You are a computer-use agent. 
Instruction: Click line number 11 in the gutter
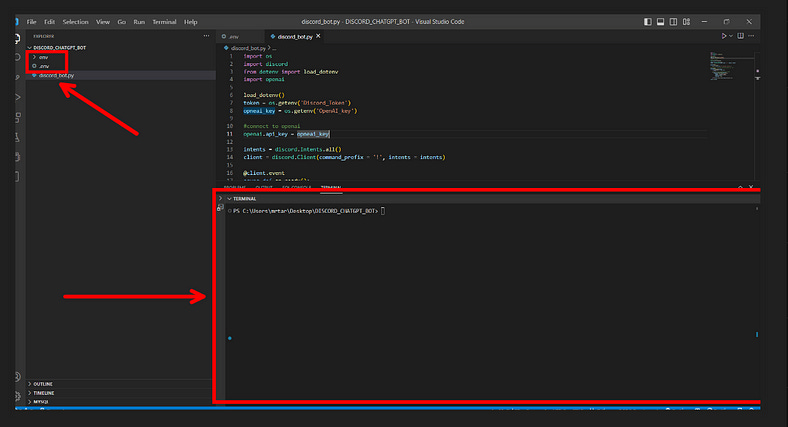[230, 134]
